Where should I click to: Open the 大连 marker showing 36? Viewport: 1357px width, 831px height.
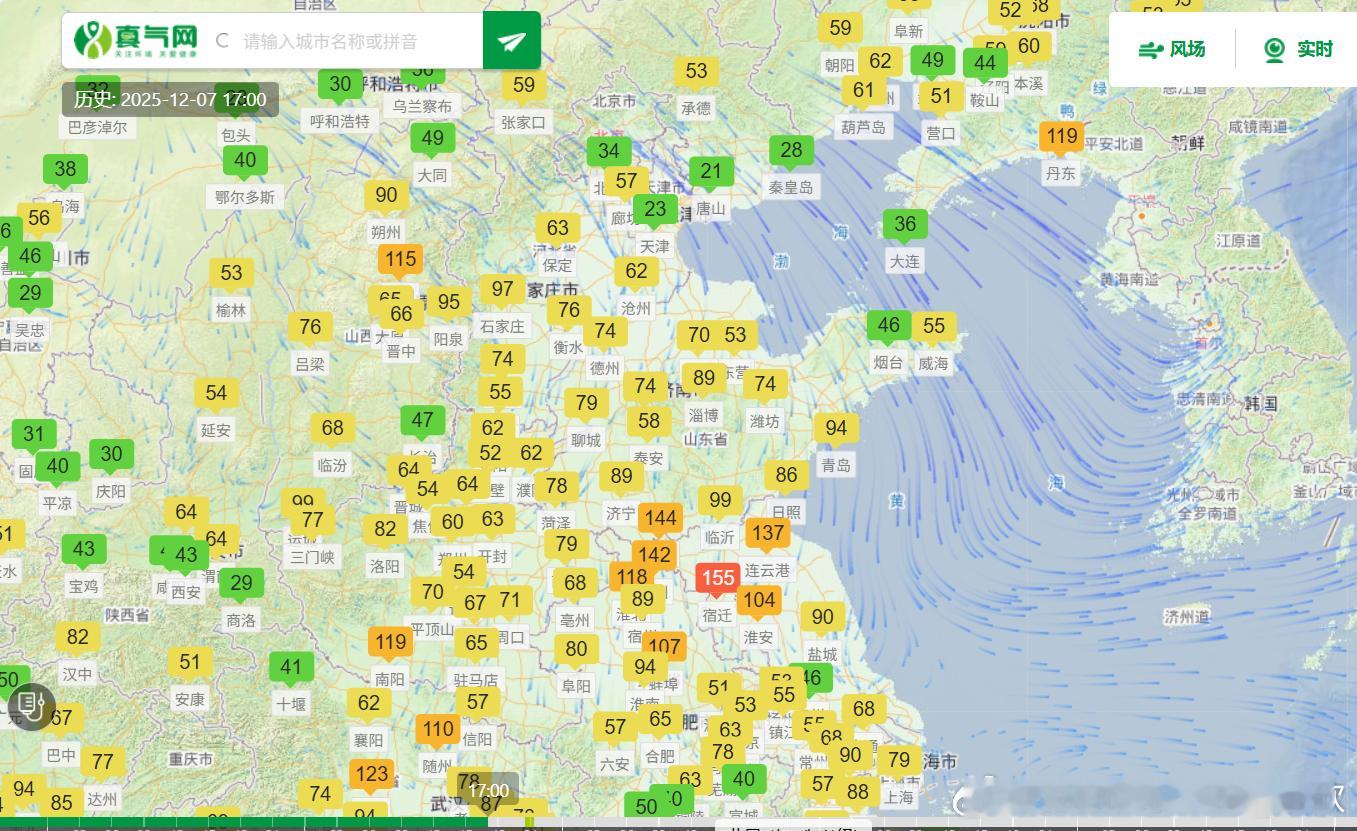click(x=905, y=225)
